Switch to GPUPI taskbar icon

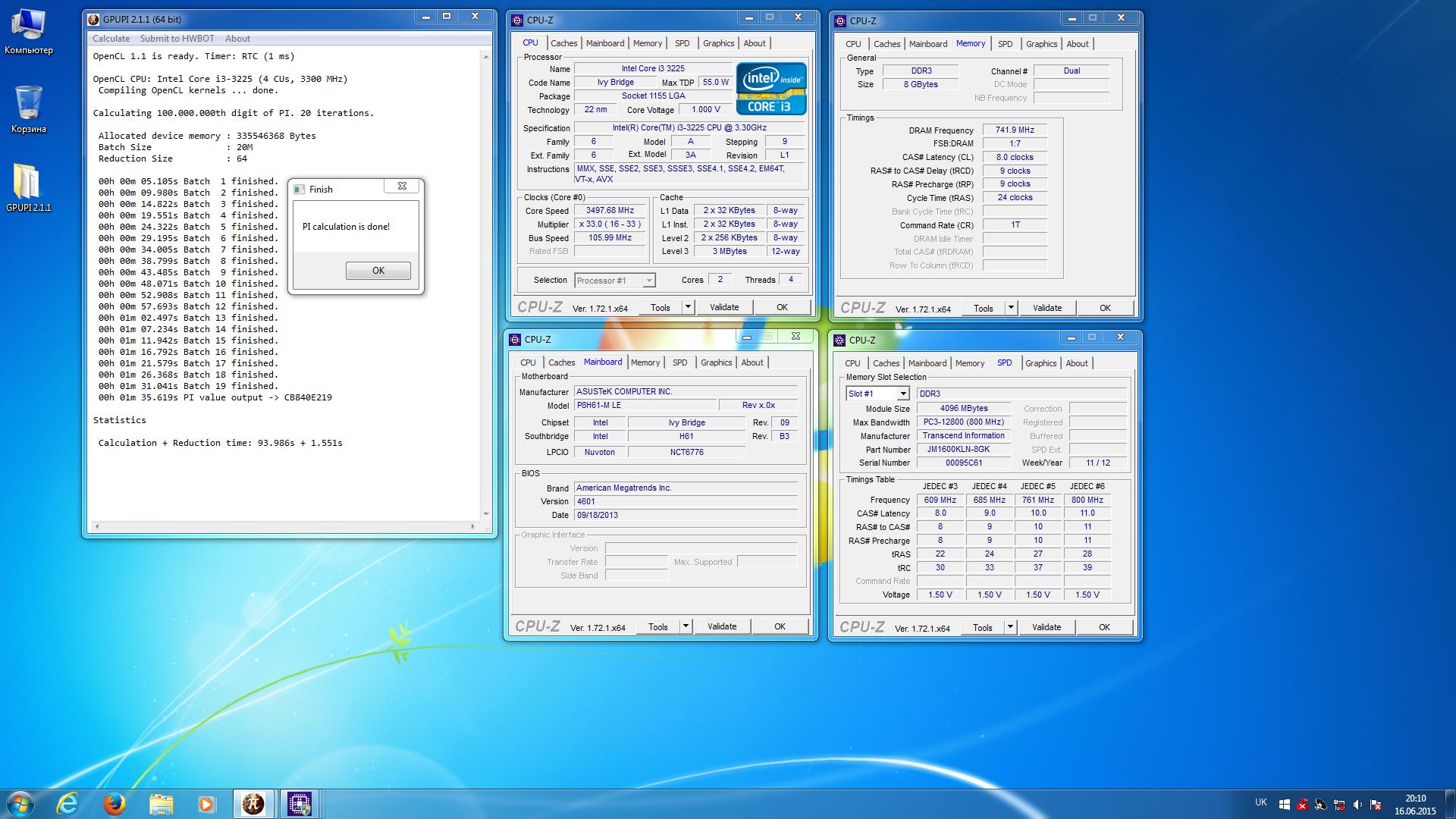pos(253,804)
